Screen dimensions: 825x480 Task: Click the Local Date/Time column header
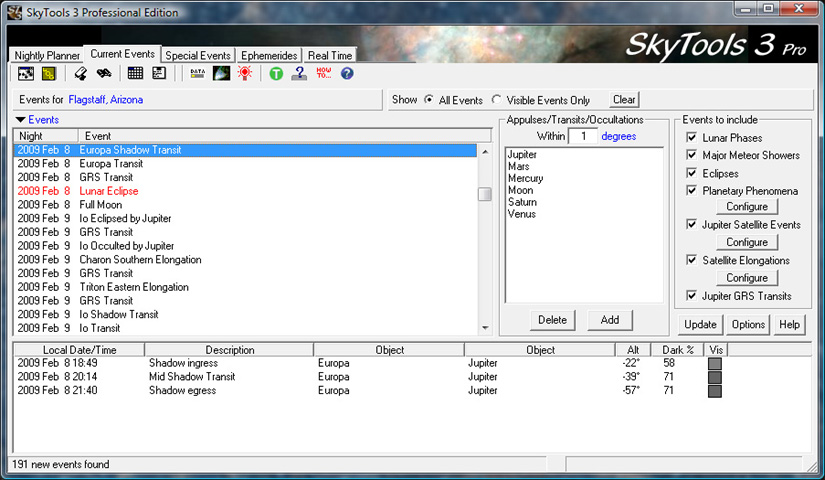pos(79,349)
